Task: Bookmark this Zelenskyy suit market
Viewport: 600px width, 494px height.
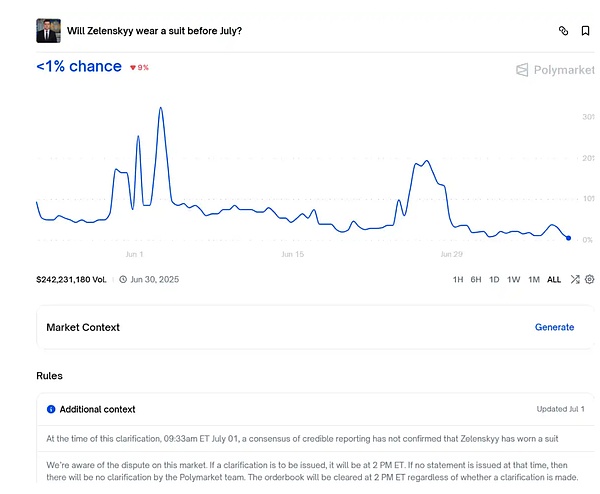Action: 586,31
